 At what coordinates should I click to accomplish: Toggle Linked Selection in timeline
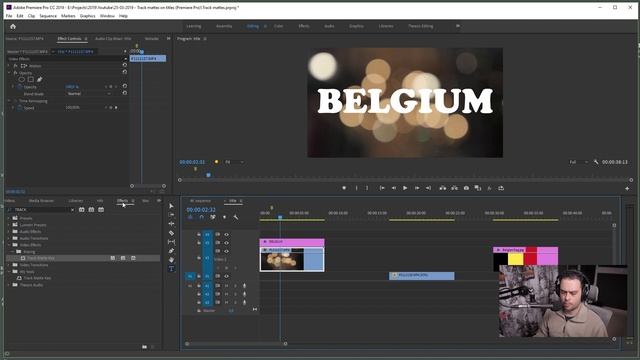click(213, 217)
